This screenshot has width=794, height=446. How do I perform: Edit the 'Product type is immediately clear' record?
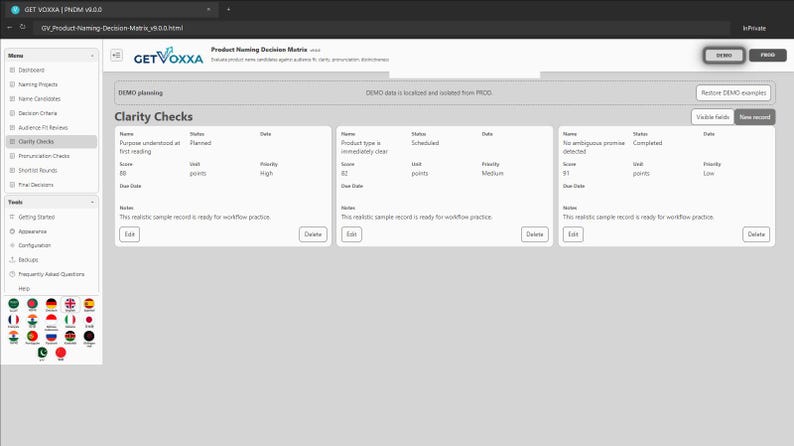(x=351, y=234)
